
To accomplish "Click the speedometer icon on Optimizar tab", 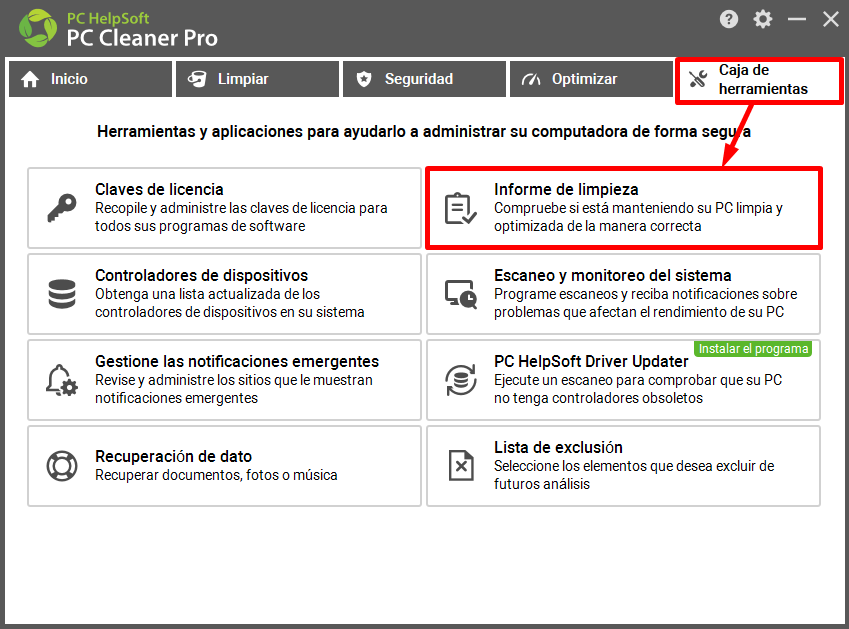I will point(531,79).
